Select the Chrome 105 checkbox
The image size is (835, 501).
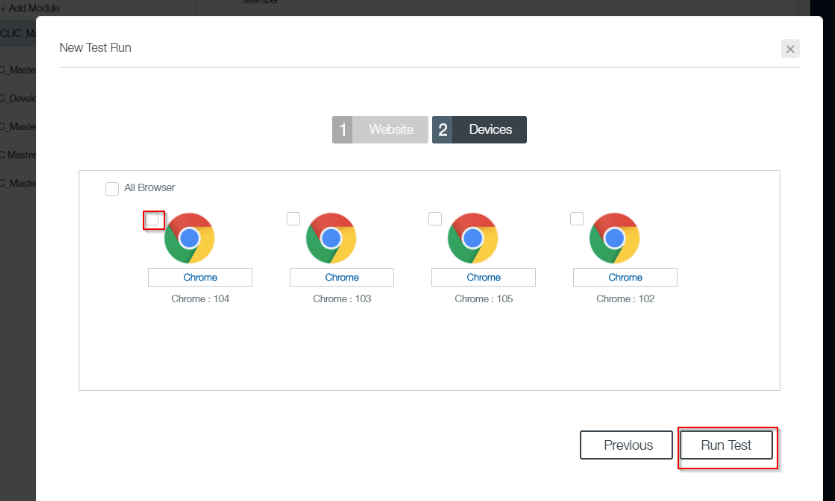tap(435, 219)
